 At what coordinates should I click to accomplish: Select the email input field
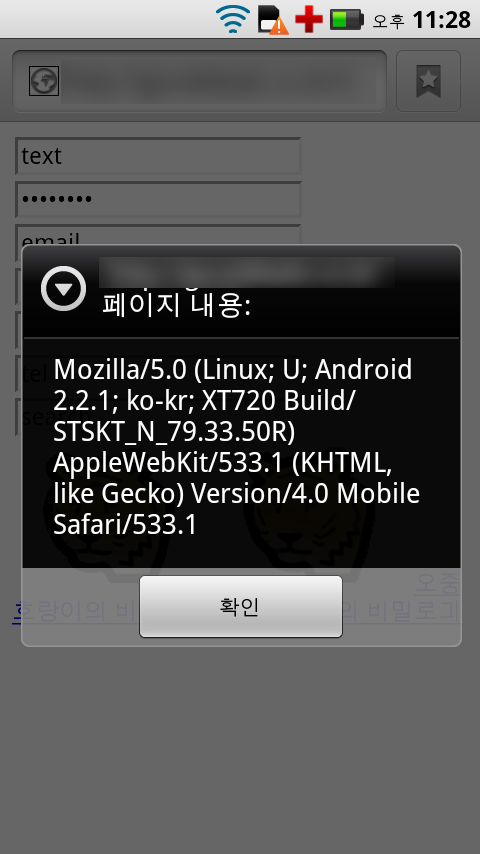point(158,235)
